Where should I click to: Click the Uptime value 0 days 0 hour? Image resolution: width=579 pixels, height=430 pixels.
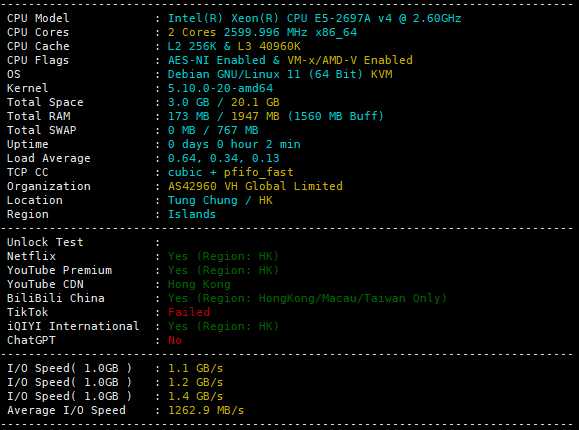pos(234,144)
